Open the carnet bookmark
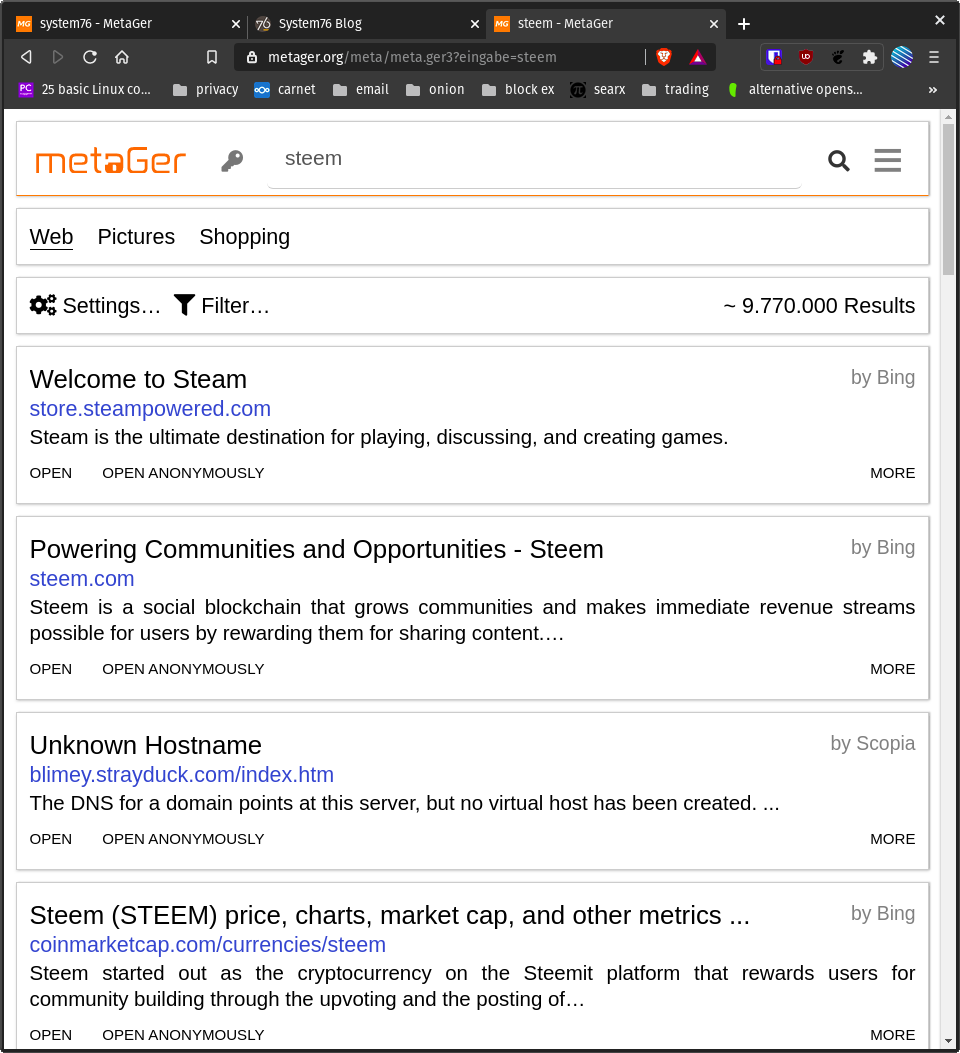This screenshot has width=960, height=1053. 285,89
